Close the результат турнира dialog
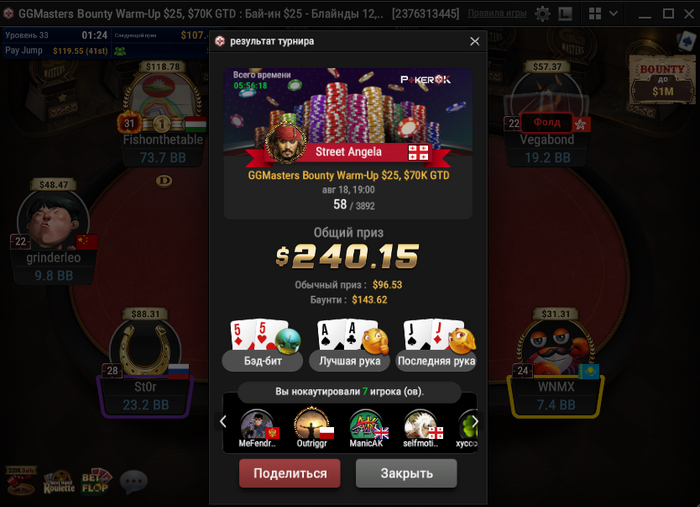The height and width of the screenshot is (507, 700). [x=475, y=42]
